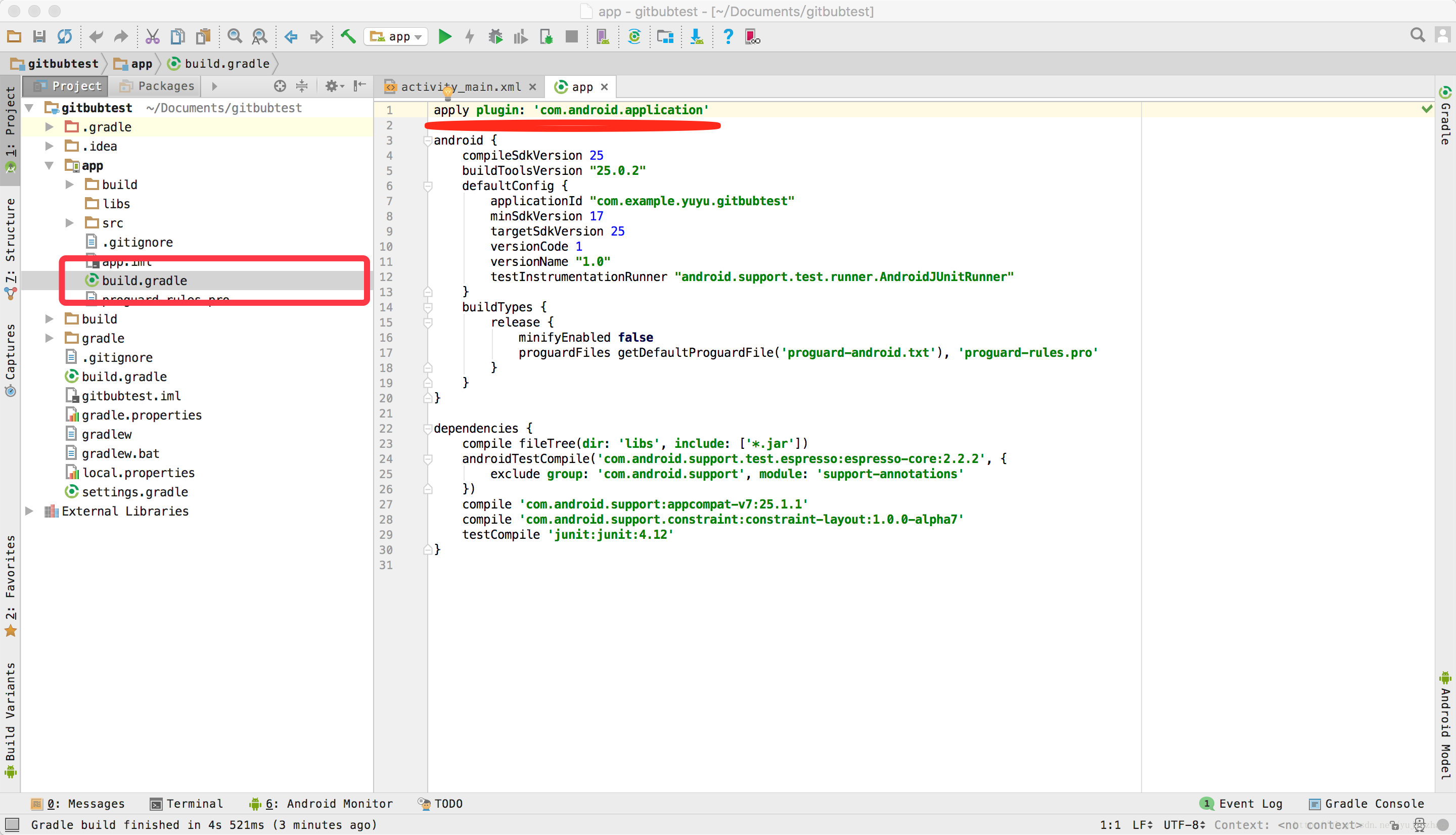The height and width of the screenshot is (835, 1456).
Task: Click the Undo arrow icon
Action: coord(96,37)
